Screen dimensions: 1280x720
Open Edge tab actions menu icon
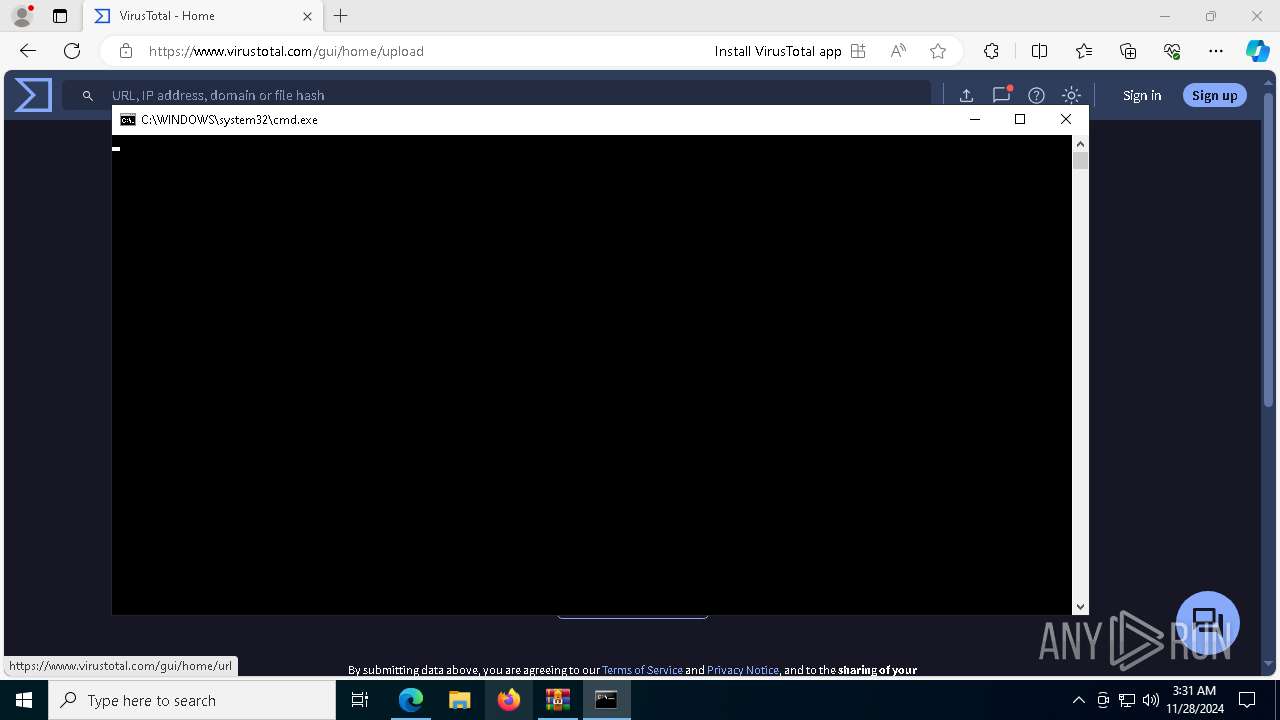pos(60,16)
